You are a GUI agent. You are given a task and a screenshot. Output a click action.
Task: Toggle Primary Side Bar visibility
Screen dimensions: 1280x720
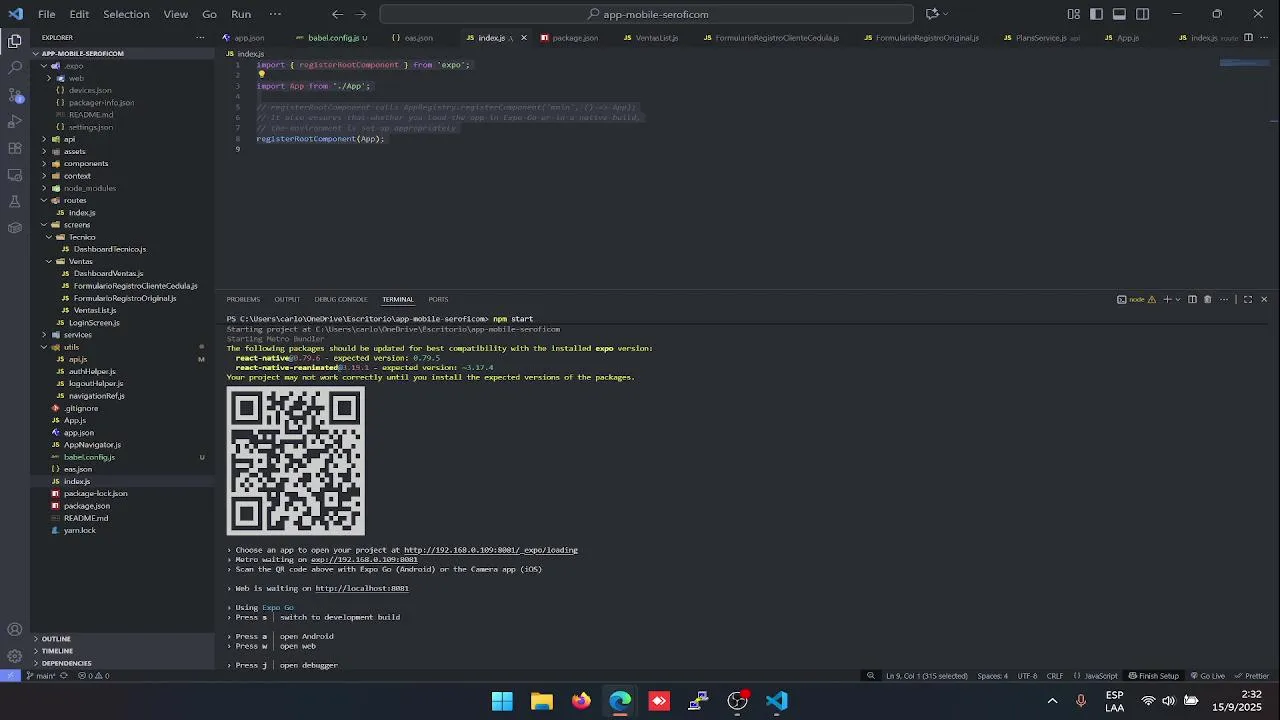pyautogui.click(x=1096, y=14)
